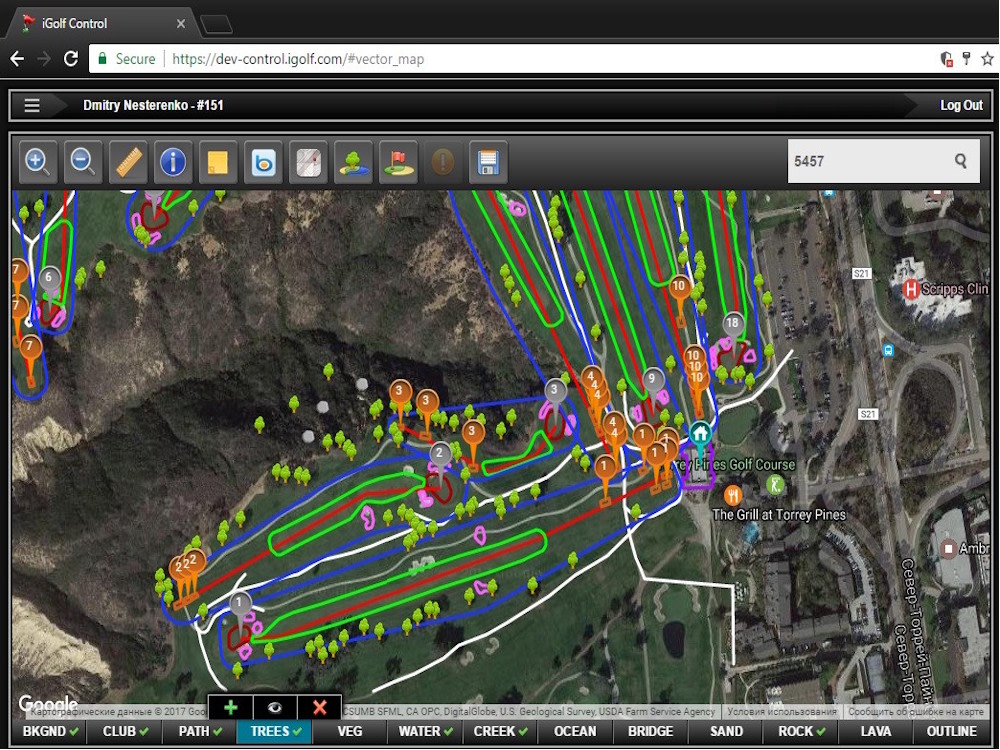The image size is (1000, 750).
Task: Select the ruler measurement tool
Action: [x=128, y=162]
